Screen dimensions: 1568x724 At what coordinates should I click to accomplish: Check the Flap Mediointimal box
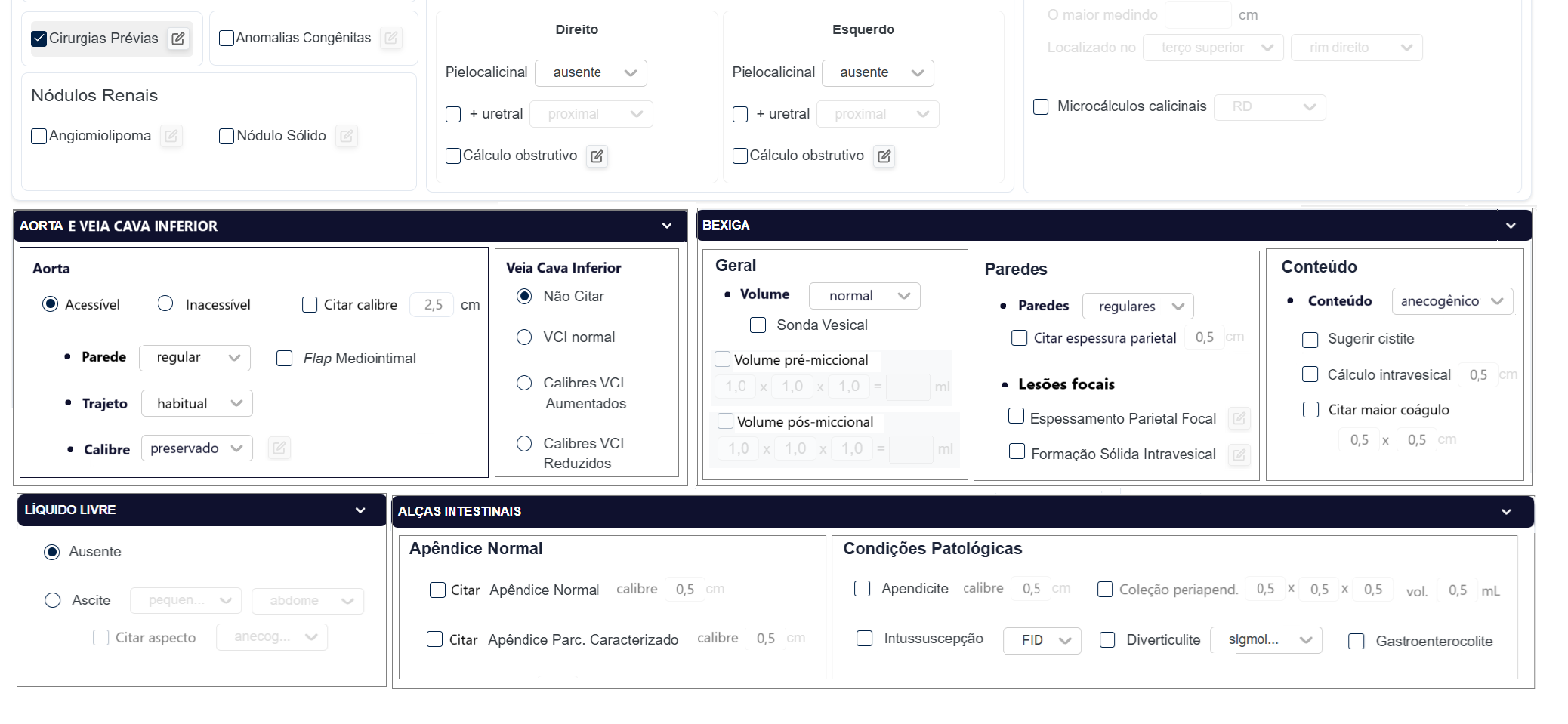(285, 358)
